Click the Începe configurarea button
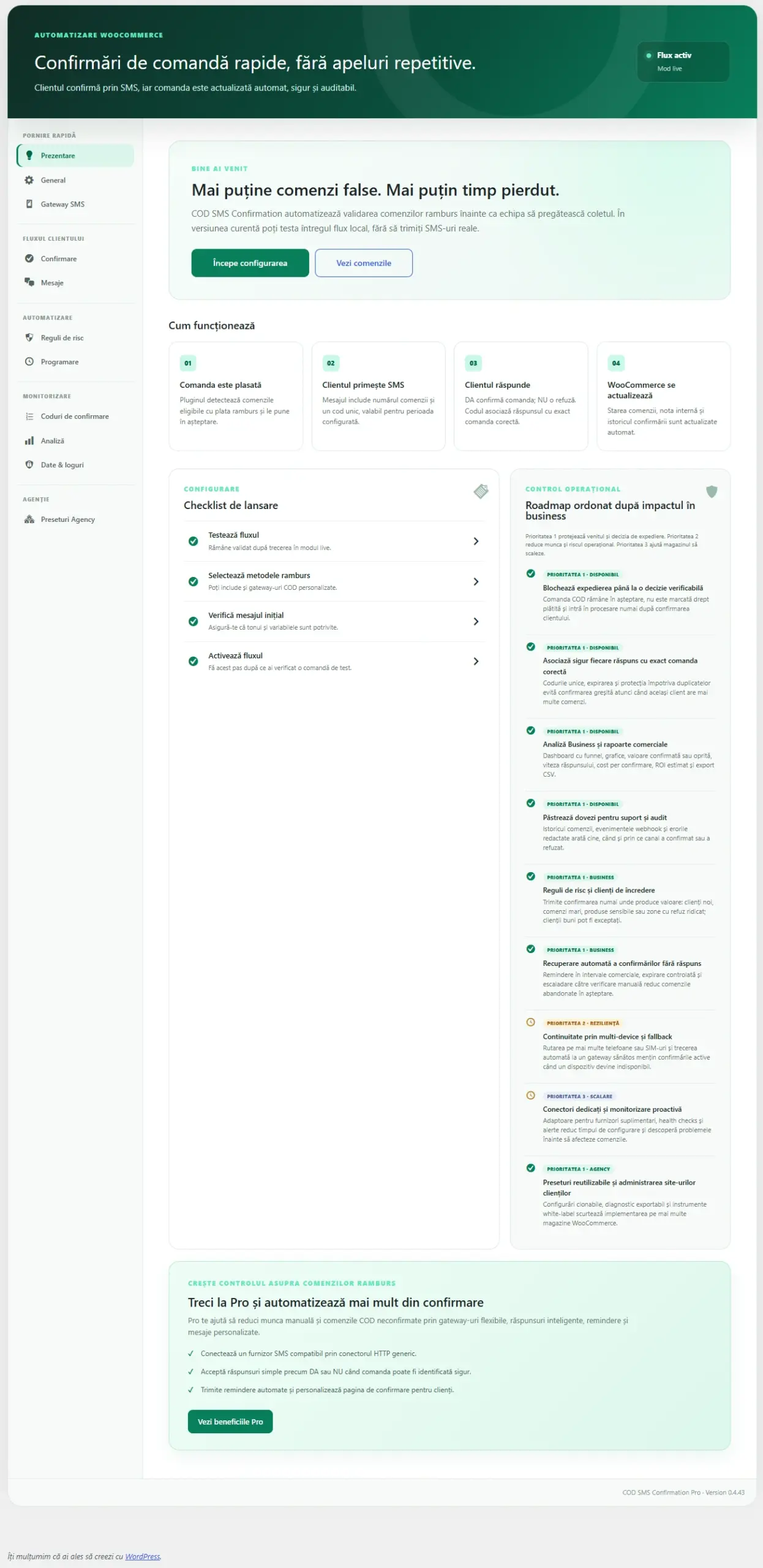 coord(250,263)
